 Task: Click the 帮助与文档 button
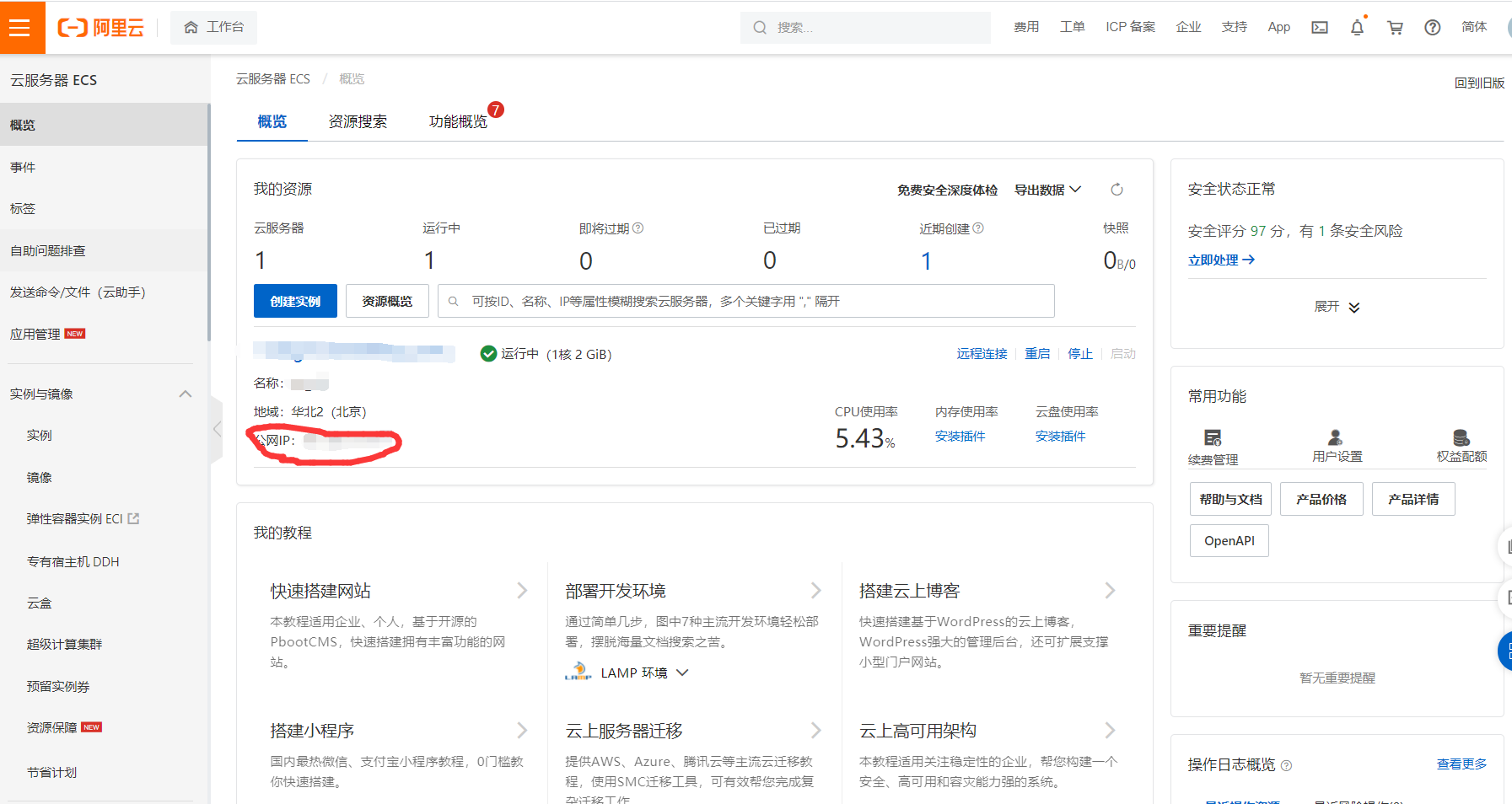(x=1230, y=499)
